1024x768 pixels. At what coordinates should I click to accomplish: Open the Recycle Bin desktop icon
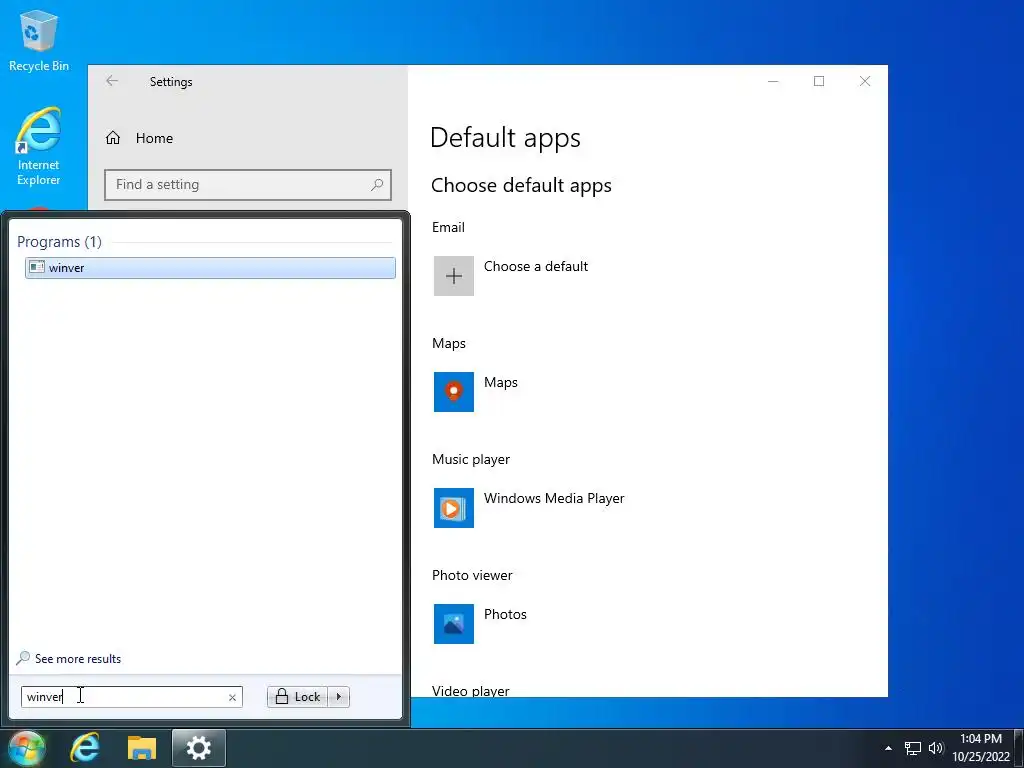coord(39,40)
